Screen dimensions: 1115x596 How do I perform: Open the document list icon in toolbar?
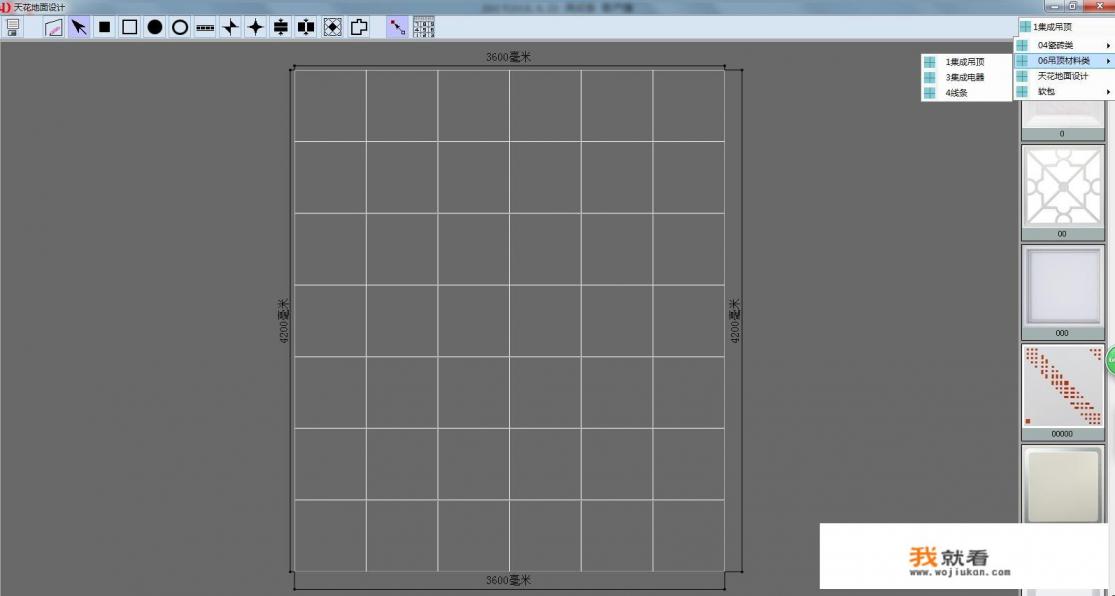click(13, 27)
